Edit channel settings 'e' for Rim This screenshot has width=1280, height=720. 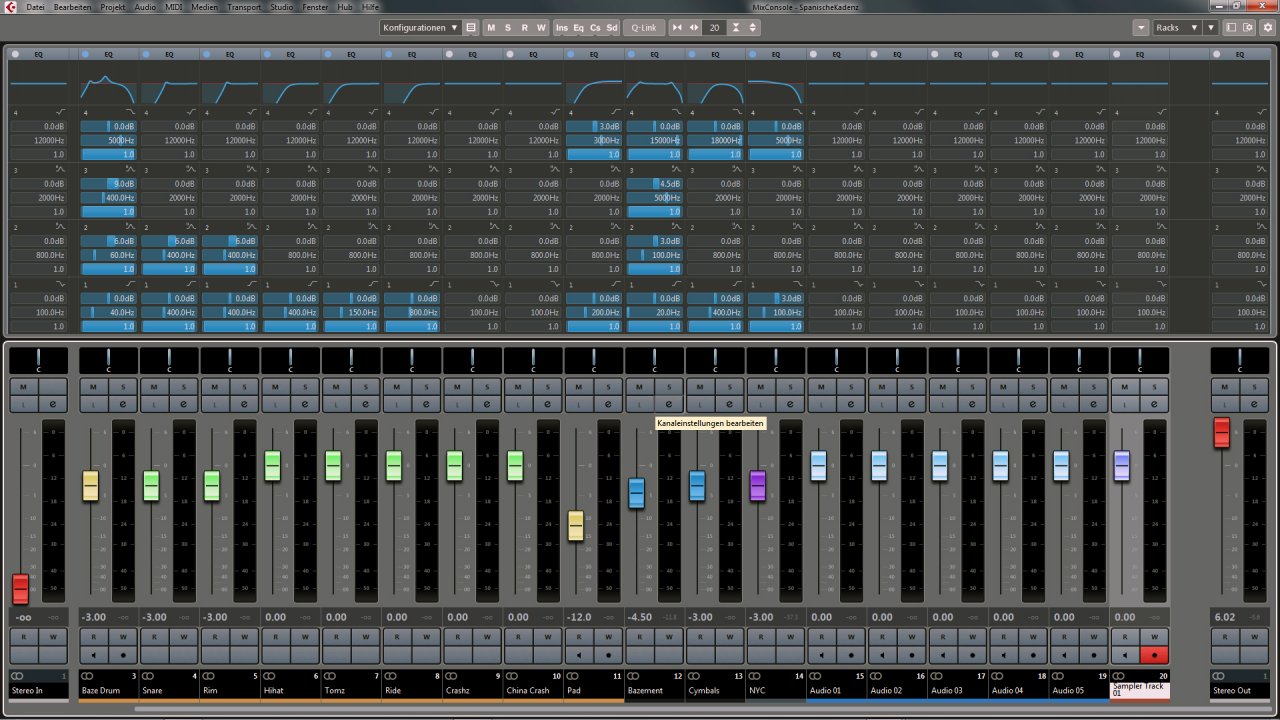pyautogui.click(x=244, y=403)
